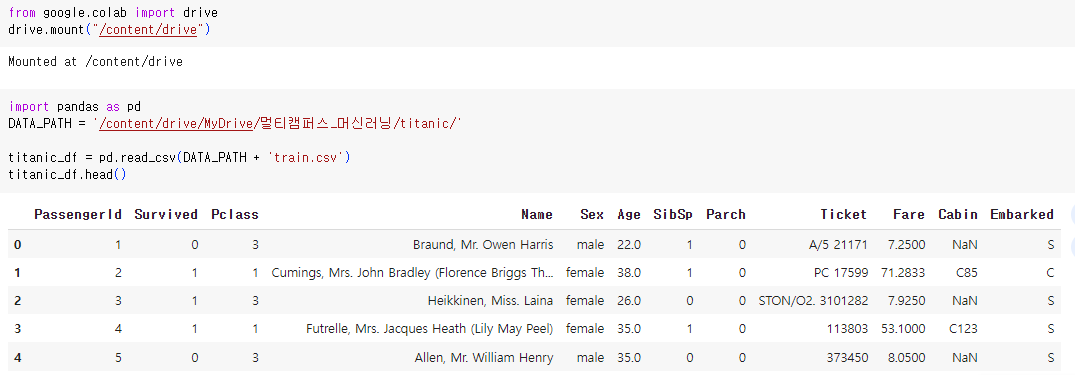This screenshot has height=375, width=1075.
Task: Select the name "Braund, Mr. Owen Harris"
Action: pyautogui.click(x=483, y=245)
